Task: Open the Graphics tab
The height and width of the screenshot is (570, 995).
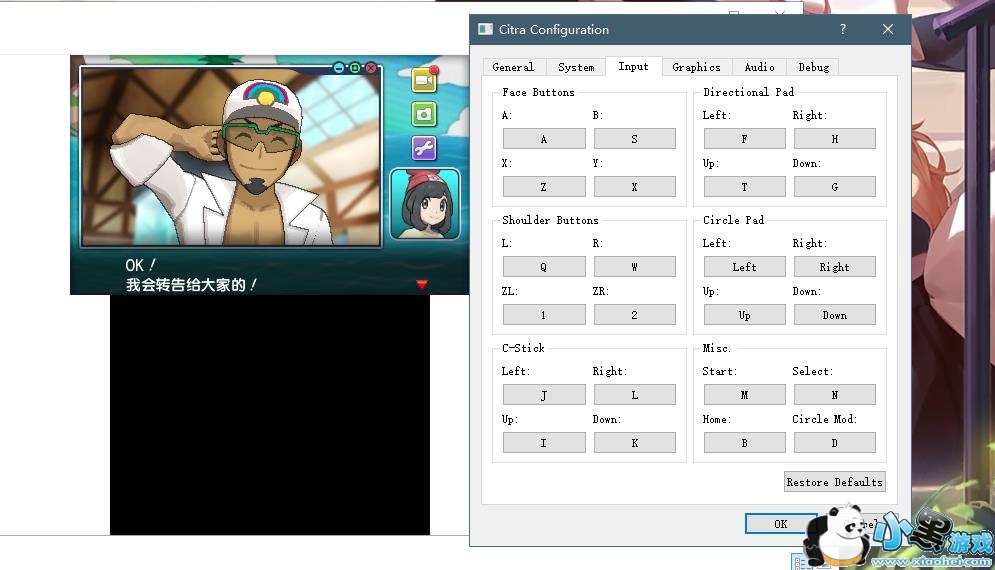Action: 696,67
